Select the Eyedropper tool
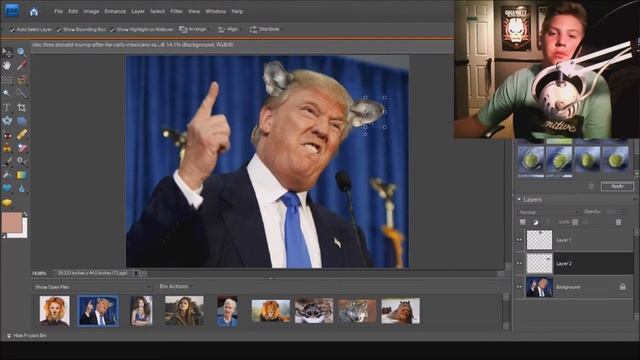 coord(21,65)
